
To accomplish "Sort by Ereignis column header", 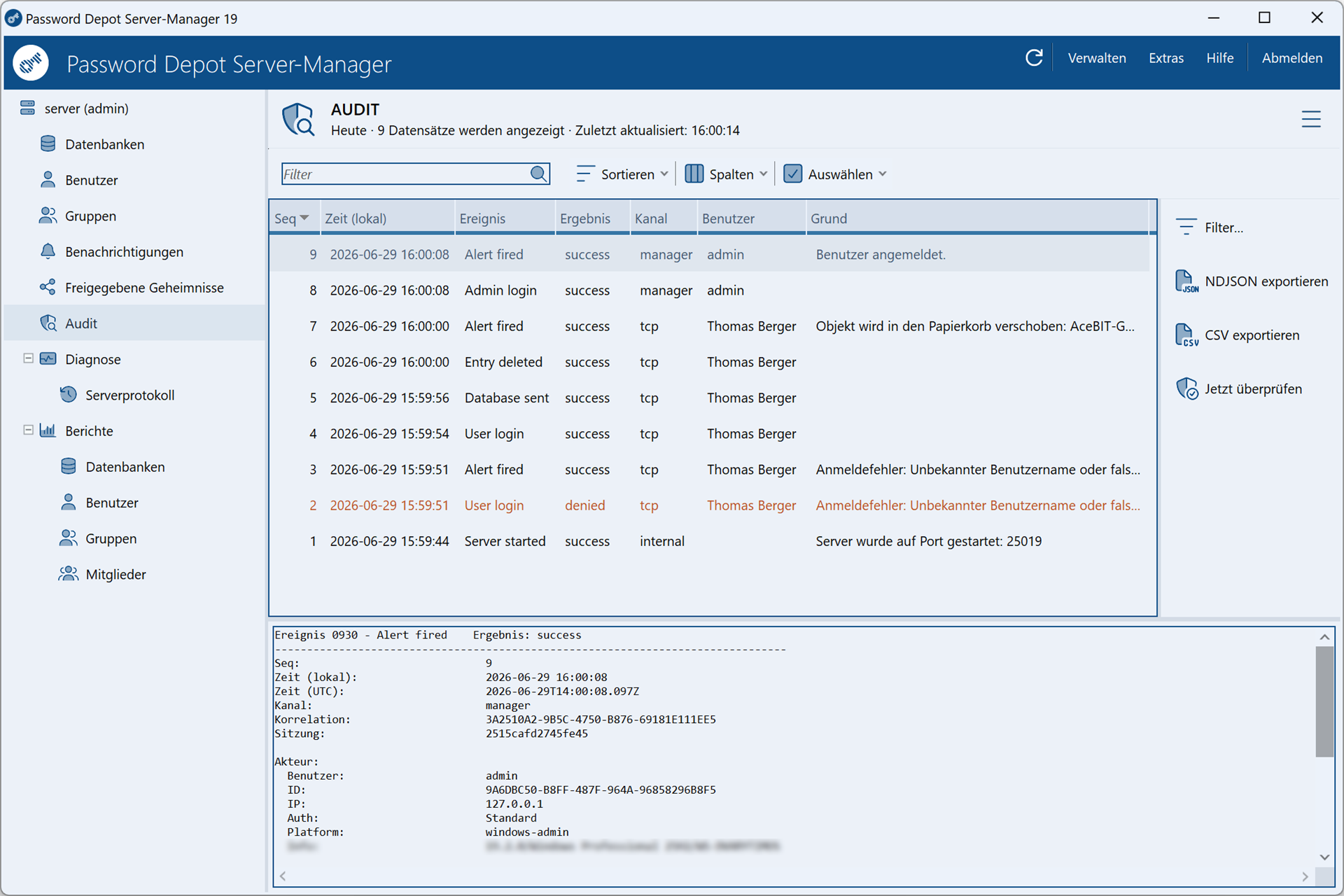I will click(505, 218).
